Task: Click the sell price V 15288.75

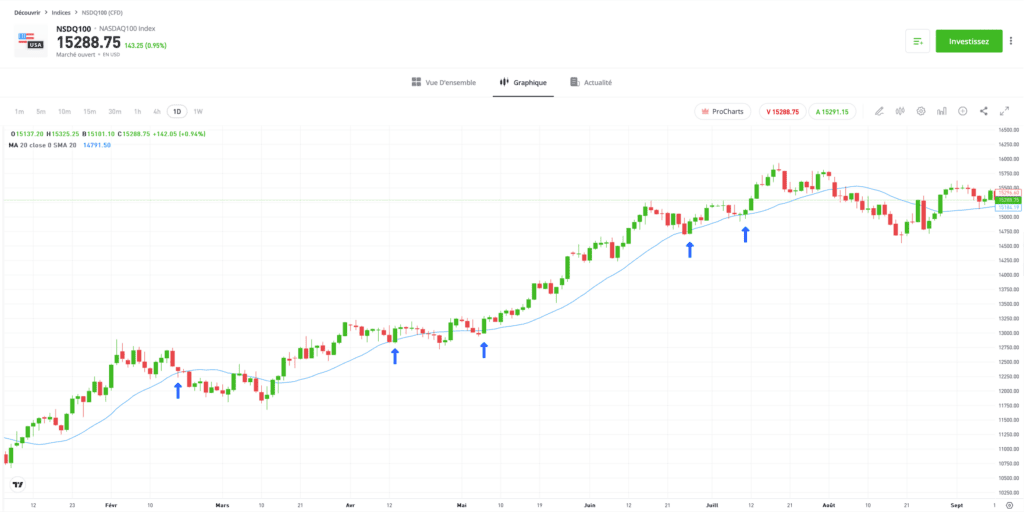Action: [782, 112]
